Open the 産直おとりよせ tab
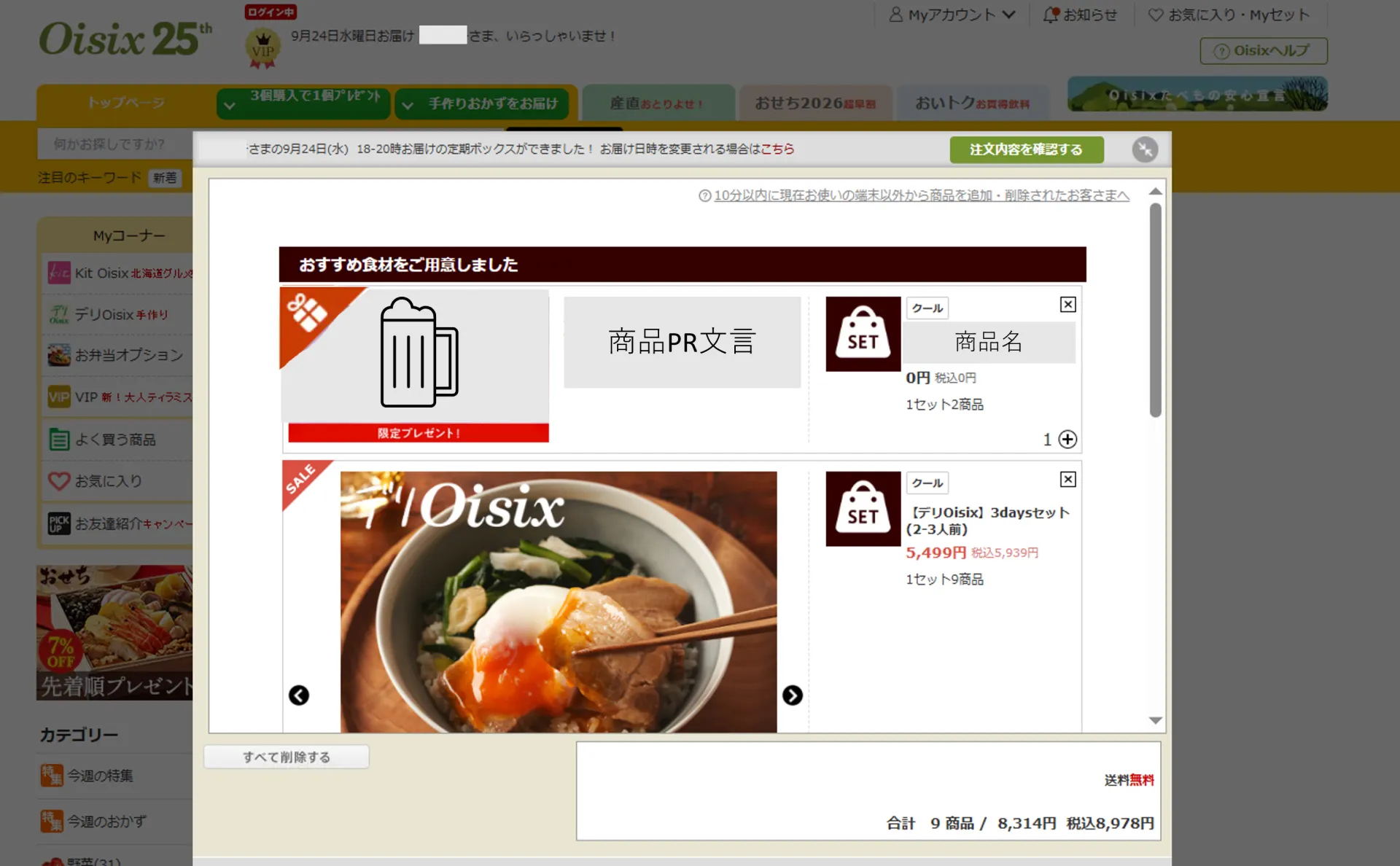 (658, 104)
